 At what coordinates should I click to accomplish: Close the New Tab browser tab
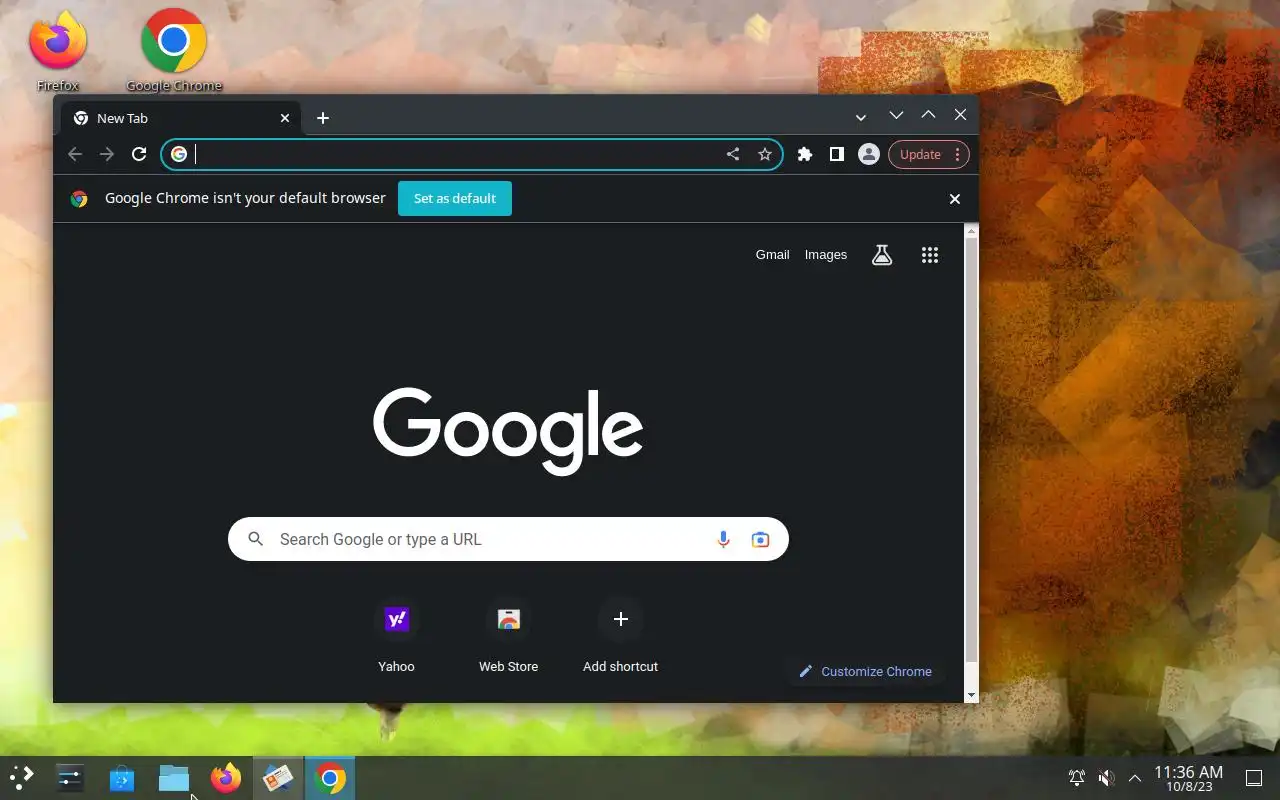click(x=285, y=118)
